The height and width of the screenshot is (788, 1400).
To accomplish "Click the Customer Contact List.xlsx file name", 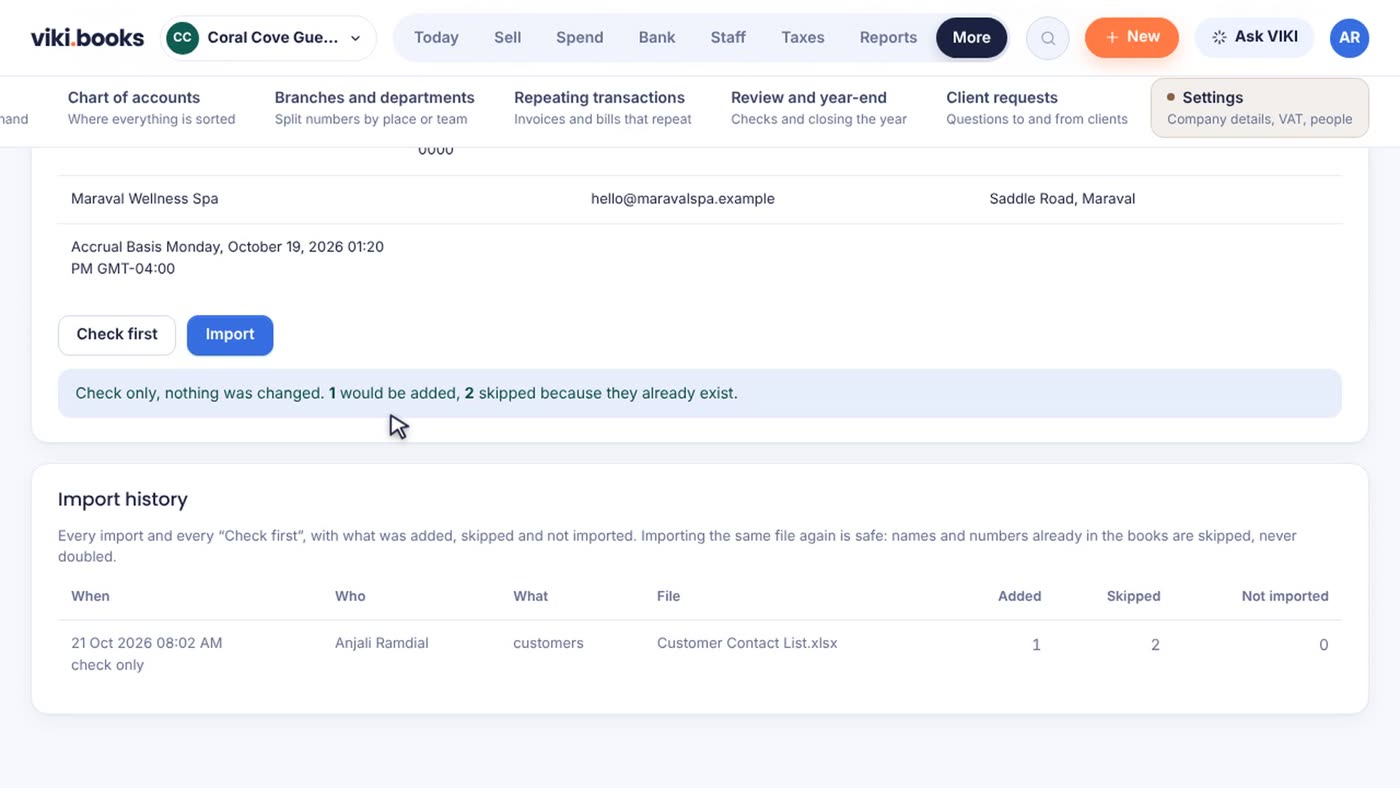I will pos(747,643).
